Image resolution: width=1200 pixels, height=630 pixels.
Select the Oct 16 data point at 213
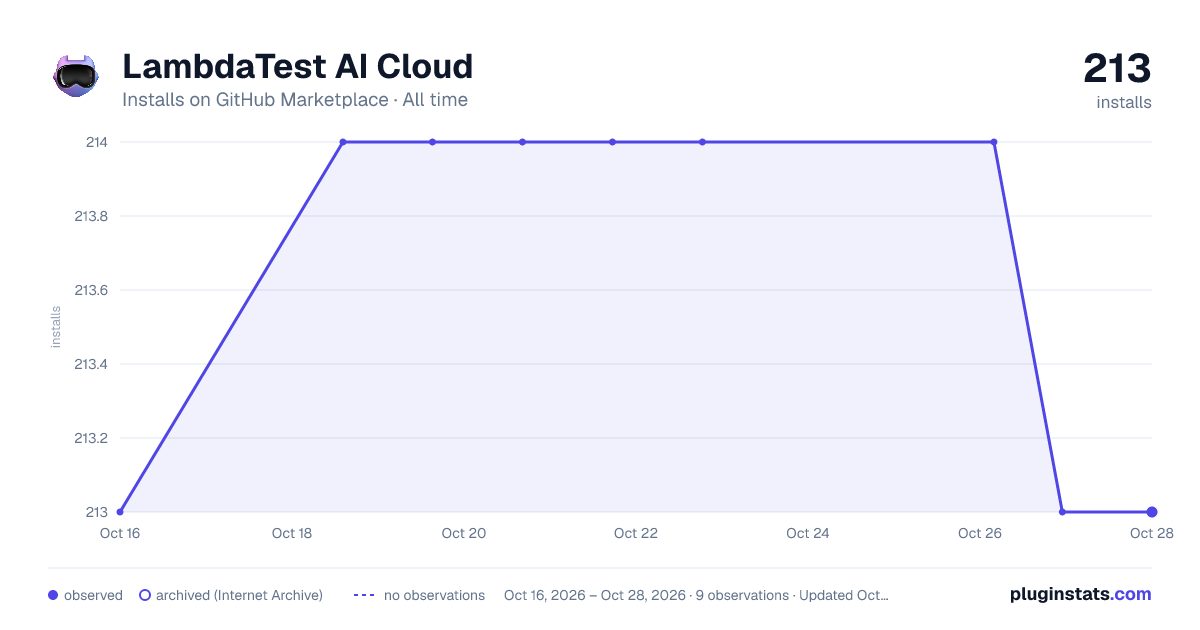point(120,512)
